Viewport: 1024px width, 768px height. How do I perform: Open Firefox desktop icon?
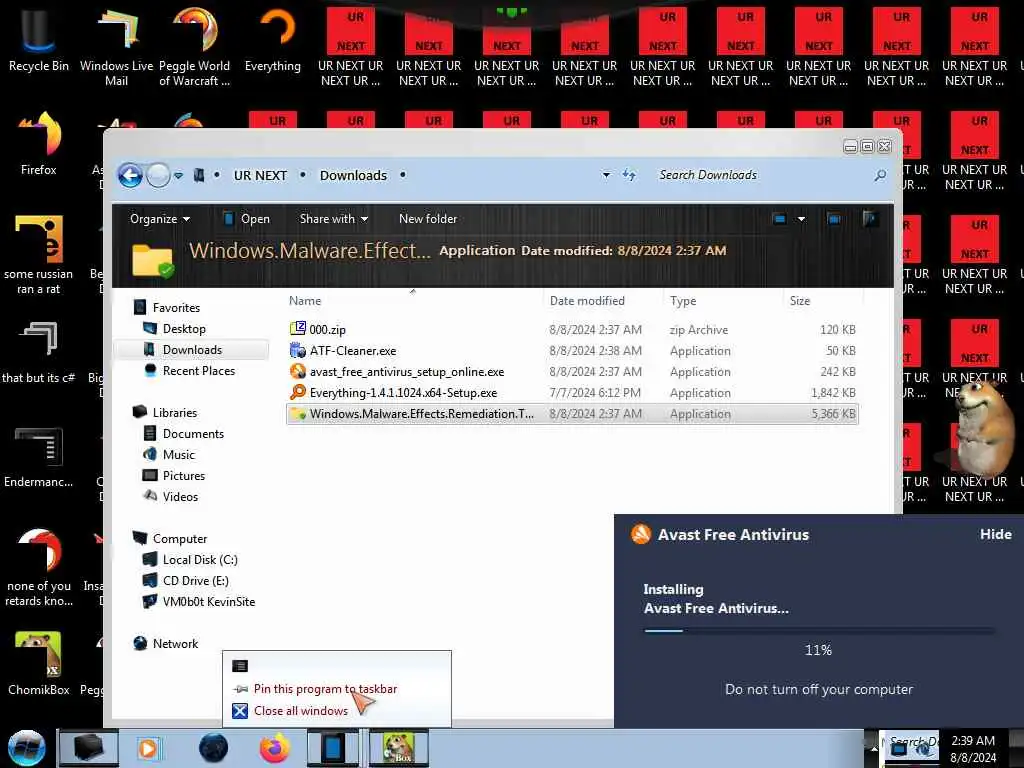39,144
